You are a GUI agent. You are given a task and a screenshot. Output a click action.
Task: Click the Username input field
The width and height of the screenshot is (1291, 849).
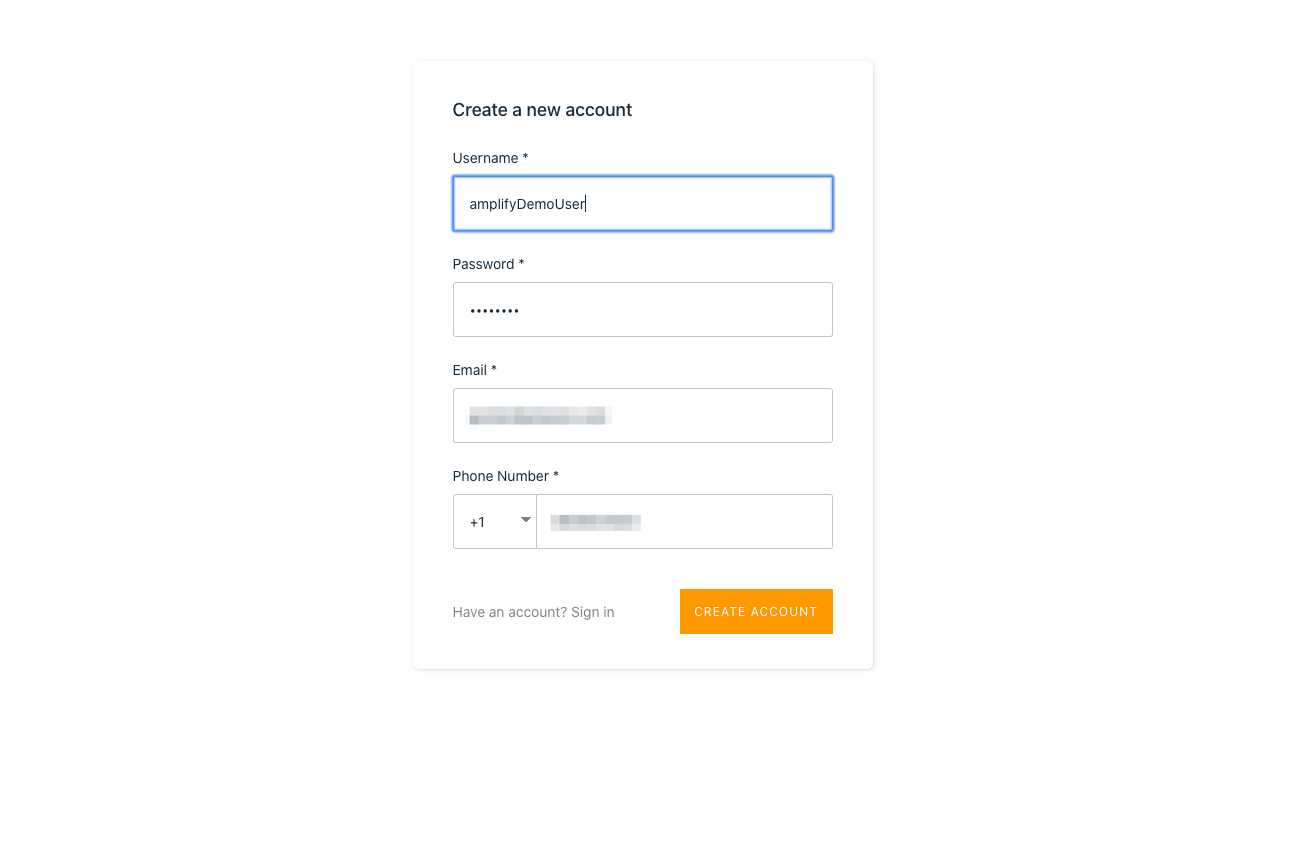point(700,204)
